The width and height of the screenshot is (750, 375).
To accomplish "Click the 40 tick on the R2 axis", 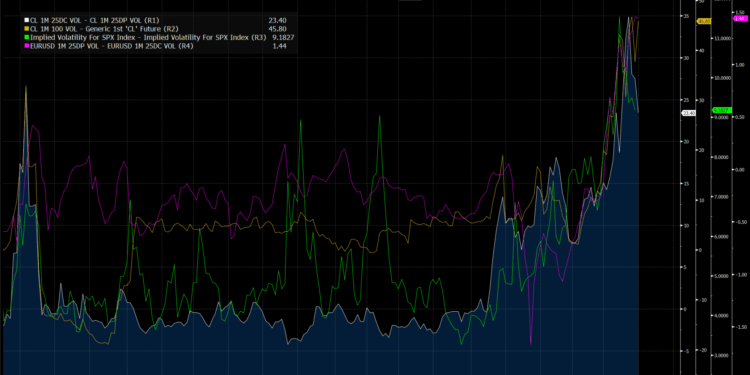I will tap(702, 50).
